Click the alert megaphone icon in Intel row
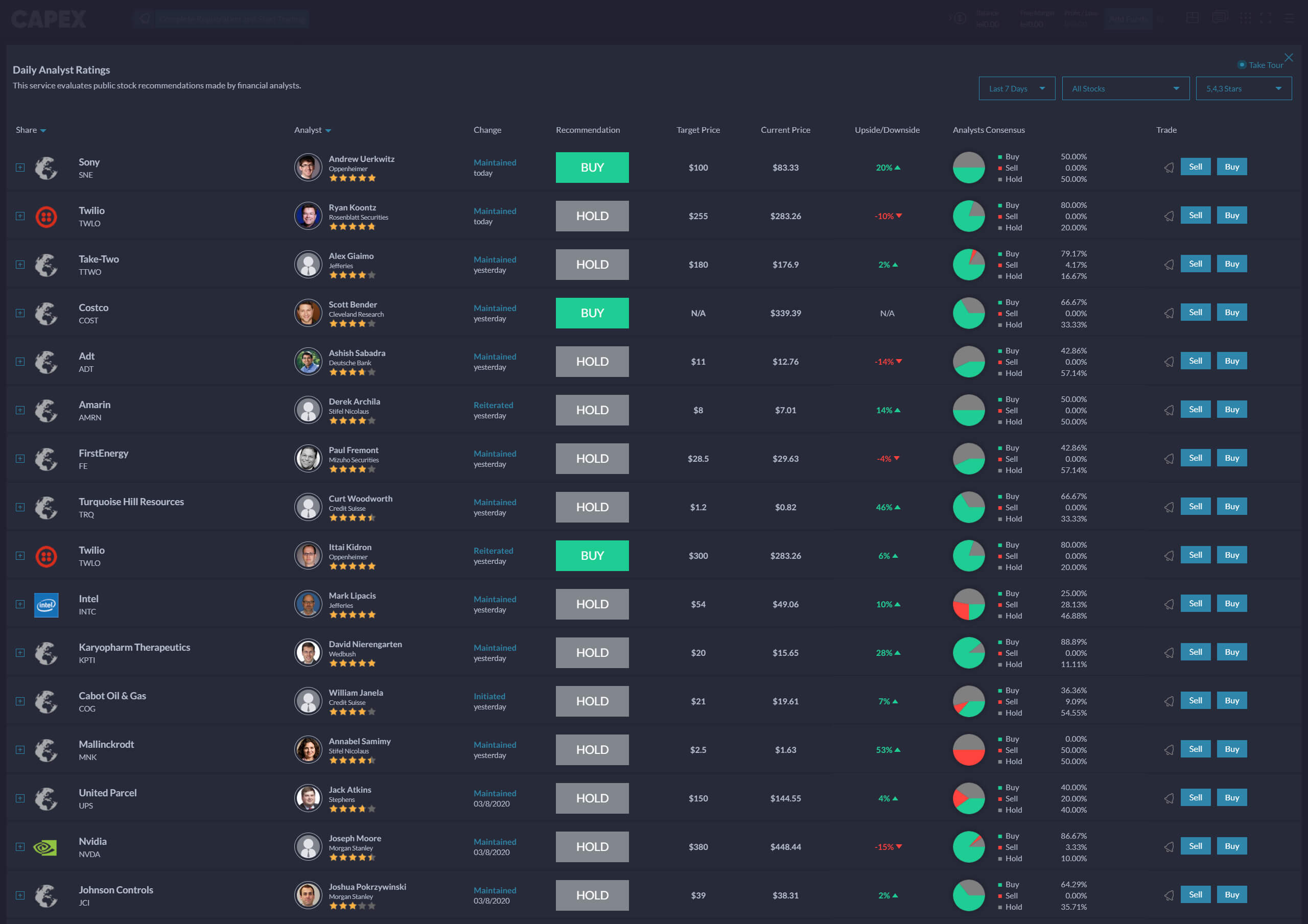The image size is (1308, 924). click(x=1169, y=604)
